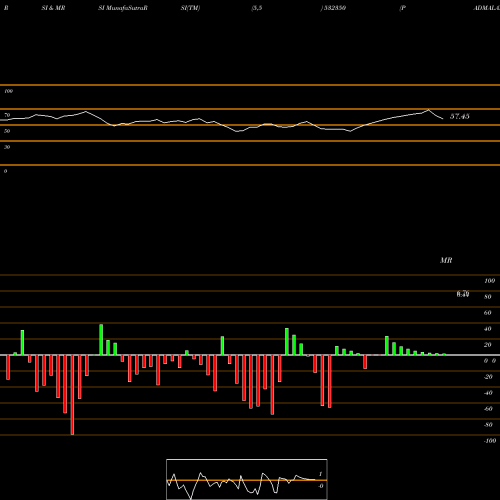Click the stock code 532350 in header
Screen dimensions: 500x500
click(x=334, y=8)
